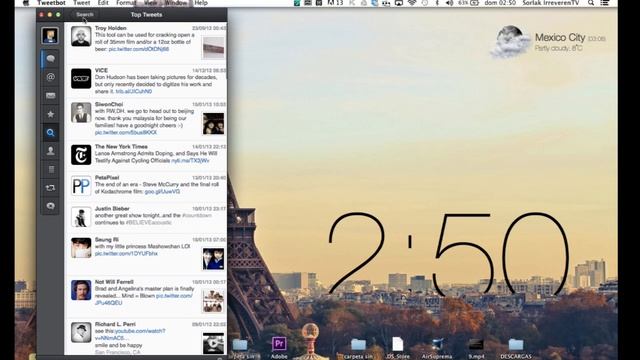Open the photo thumbnail in SiwonChoi's tweet

coord(213,124)
